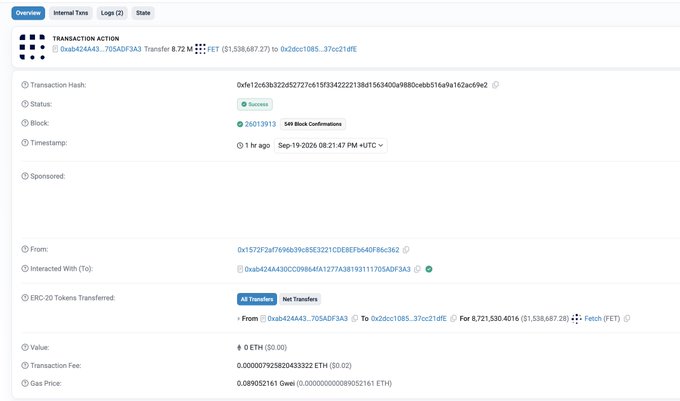
Task: Open the Logs (2) tab
Action: (112, 13)
